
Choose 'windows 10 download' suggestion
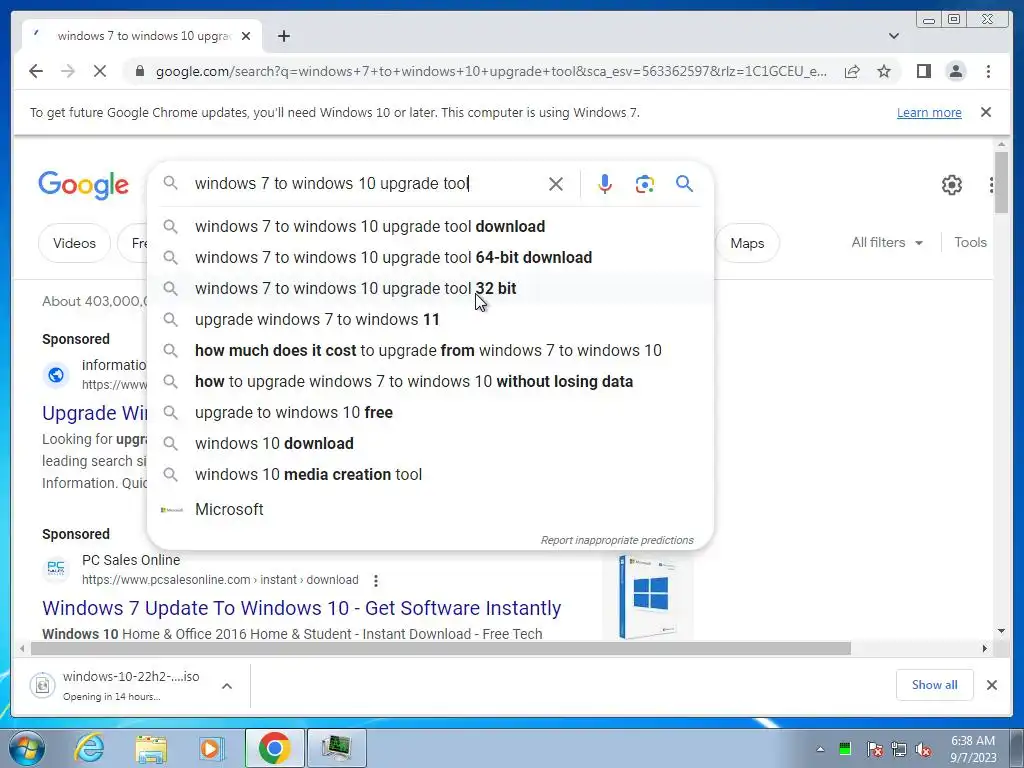click(x=430, y=443)
